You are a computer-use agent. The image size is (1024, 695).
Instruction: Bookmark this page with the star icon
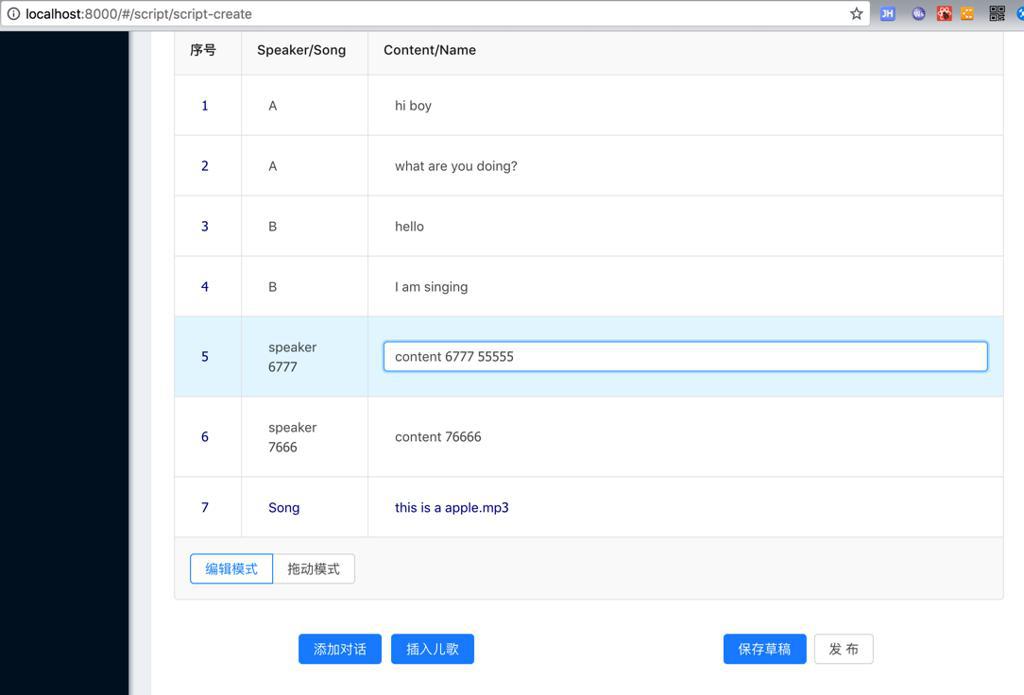click(x=856, y=14)
